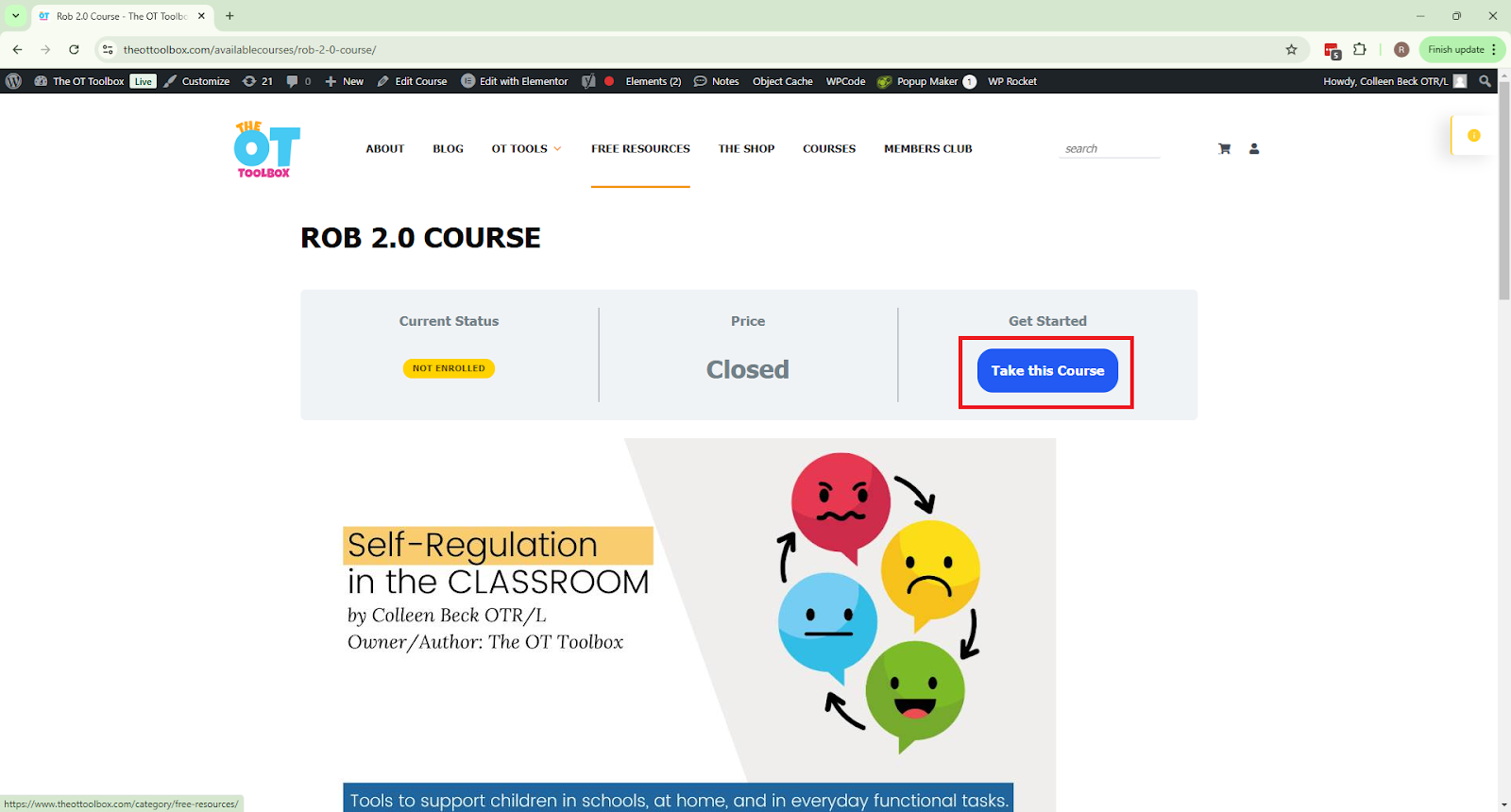Open The OT Toolbox site dashboard link
Viewport: 1511px width, 812px height.
click(x=79, y=81)
